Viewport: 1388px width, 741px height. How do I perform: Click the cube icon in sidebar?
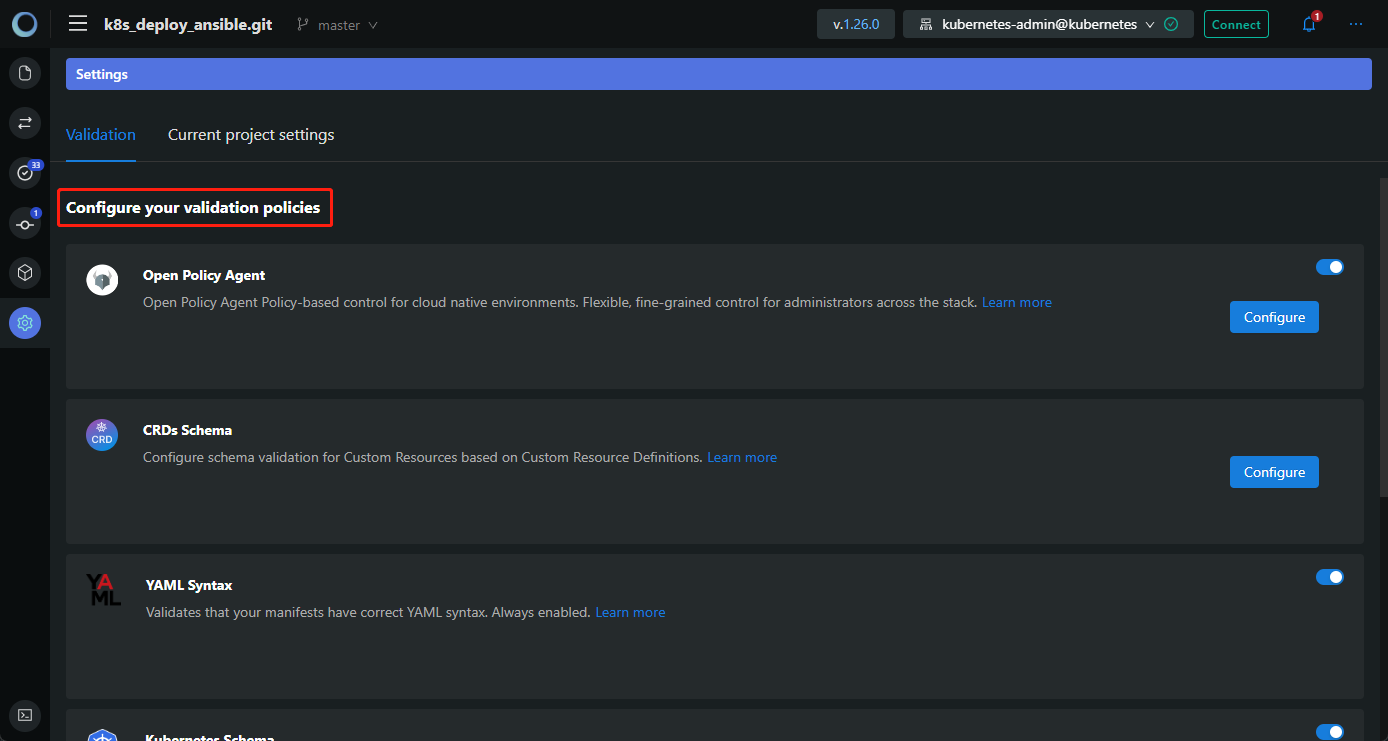click(25, 272)
